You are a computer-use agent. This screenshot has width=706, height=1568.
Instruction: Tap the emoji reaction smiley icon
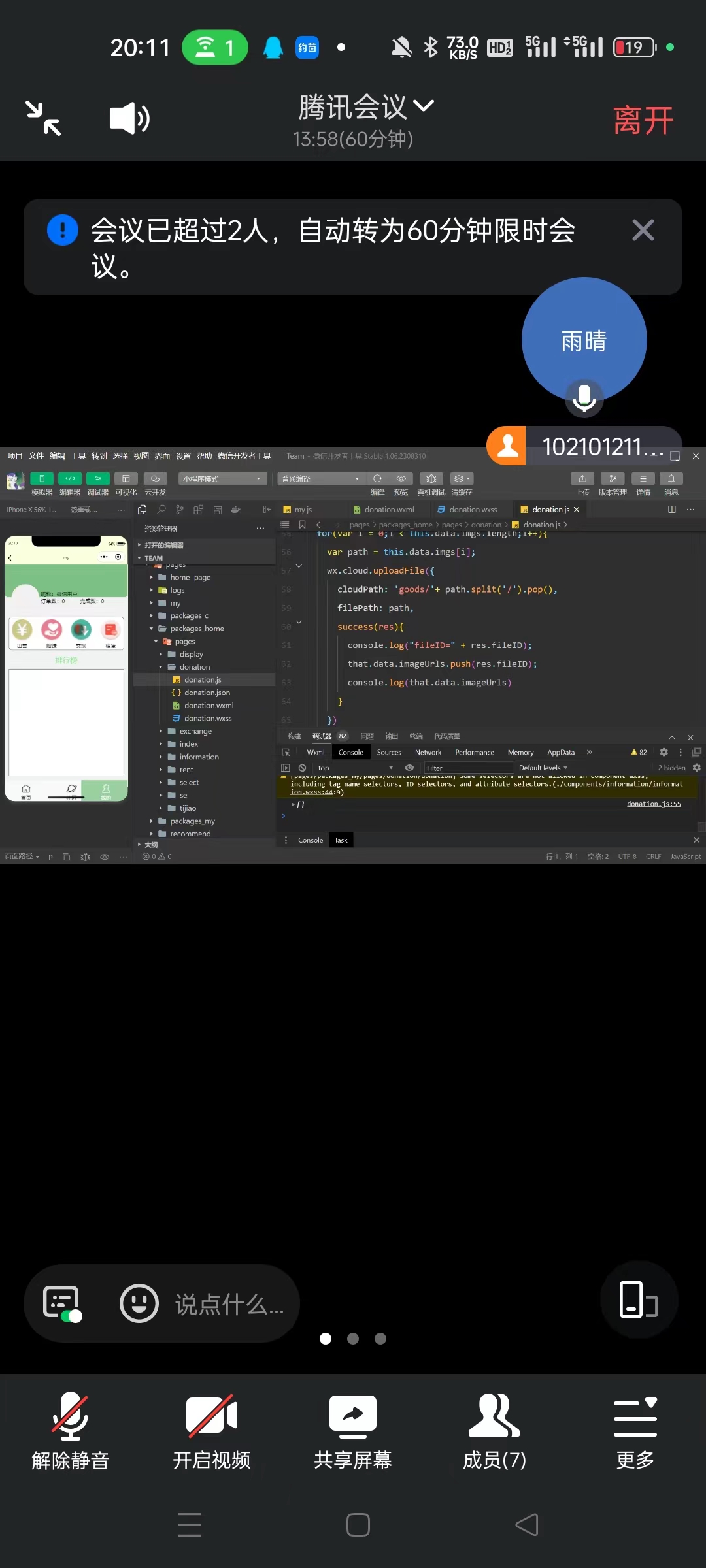point(139,1303)
